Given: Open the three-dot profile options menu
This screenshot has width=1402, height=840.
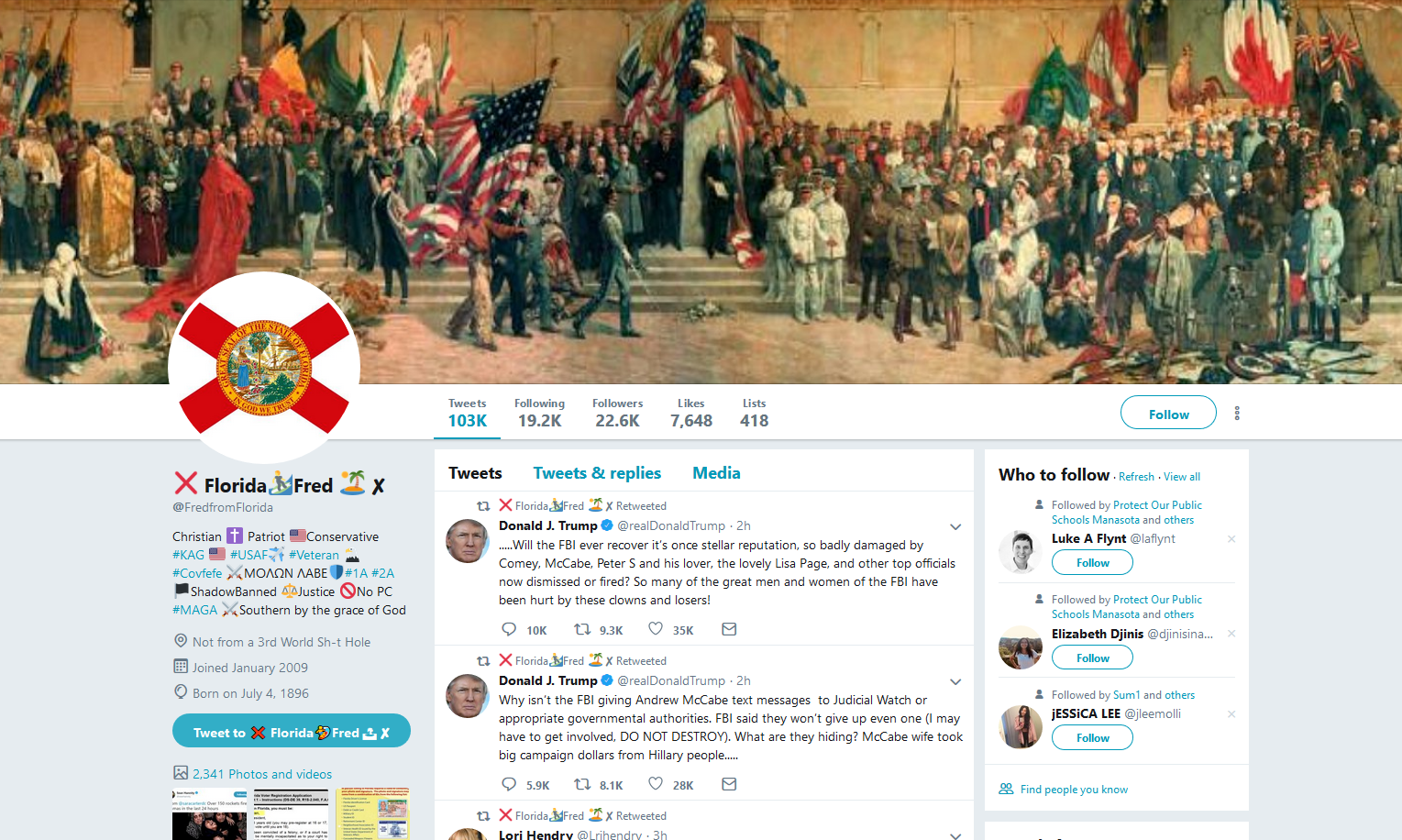Looking at the screenshot, I should tap(1237, 413).
